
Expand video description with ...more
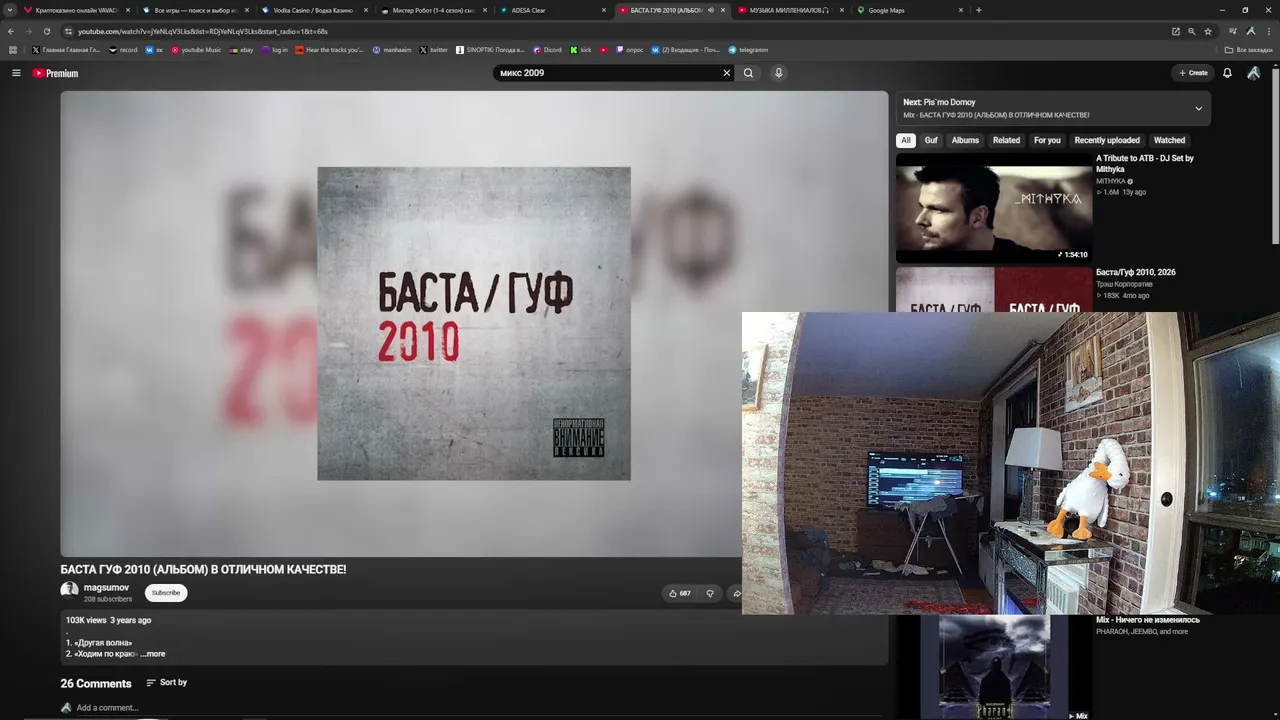click(153, 654)
